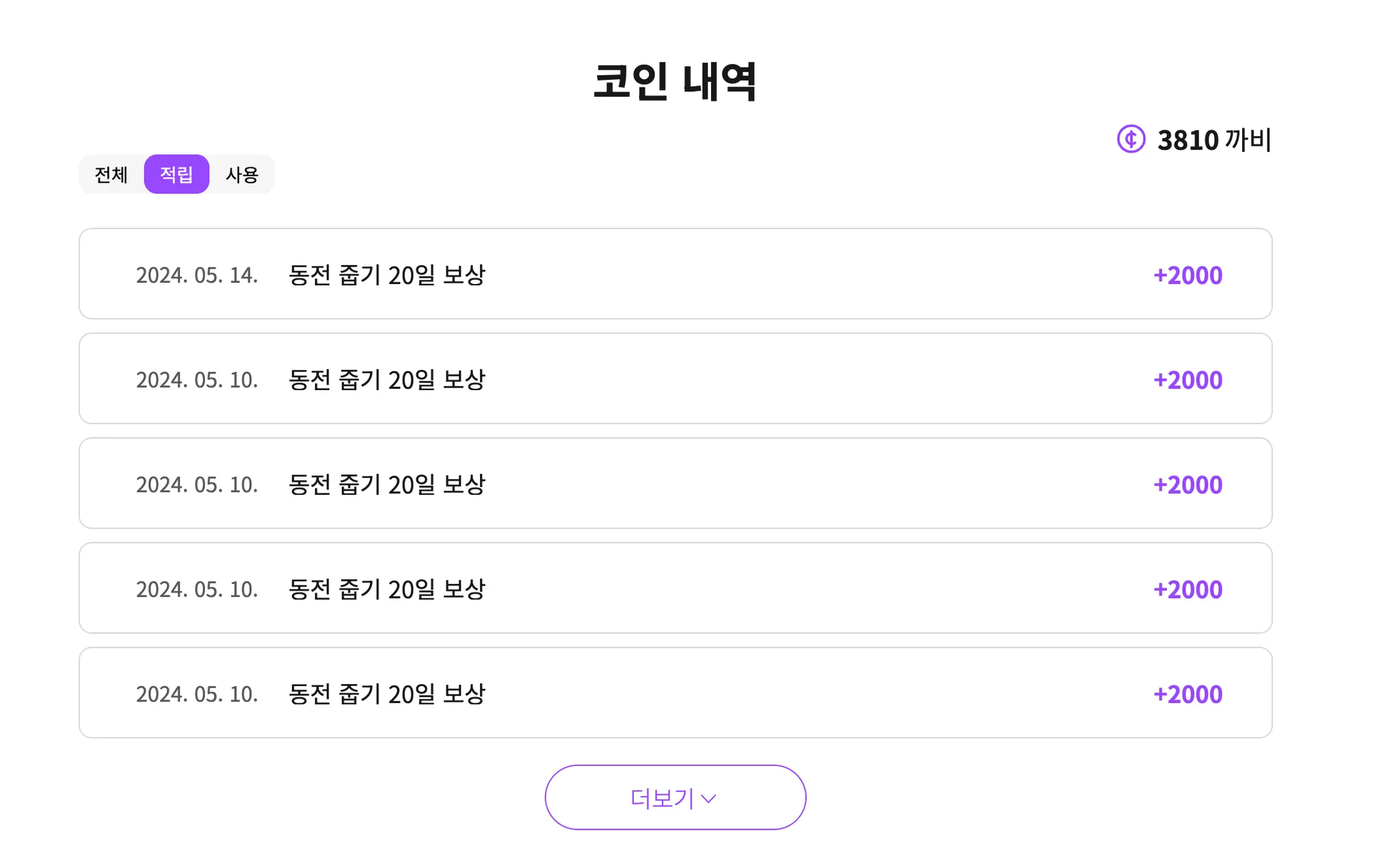Click 동전 줍기 20일 보상 on the 05. 14. entry
1375x868 pixels.
pyautogui.click(x=387, y=275)
